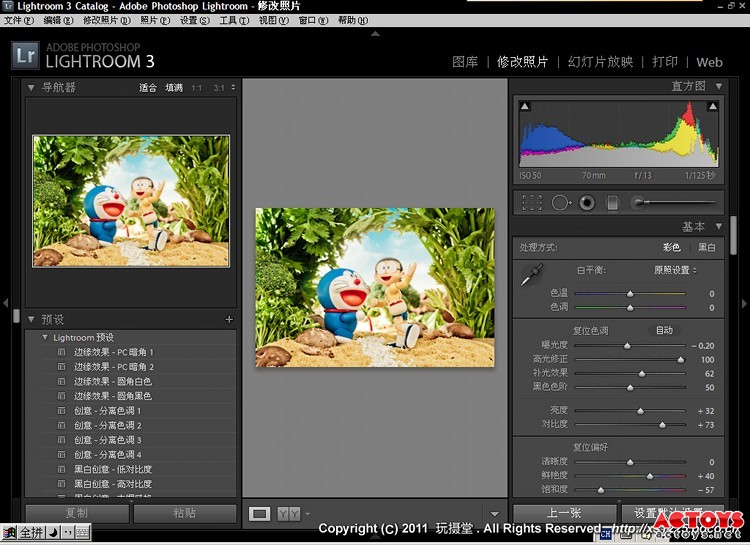Adjust the 对比度 slider handle
This screenshot has width=750, height=545.
662,424
